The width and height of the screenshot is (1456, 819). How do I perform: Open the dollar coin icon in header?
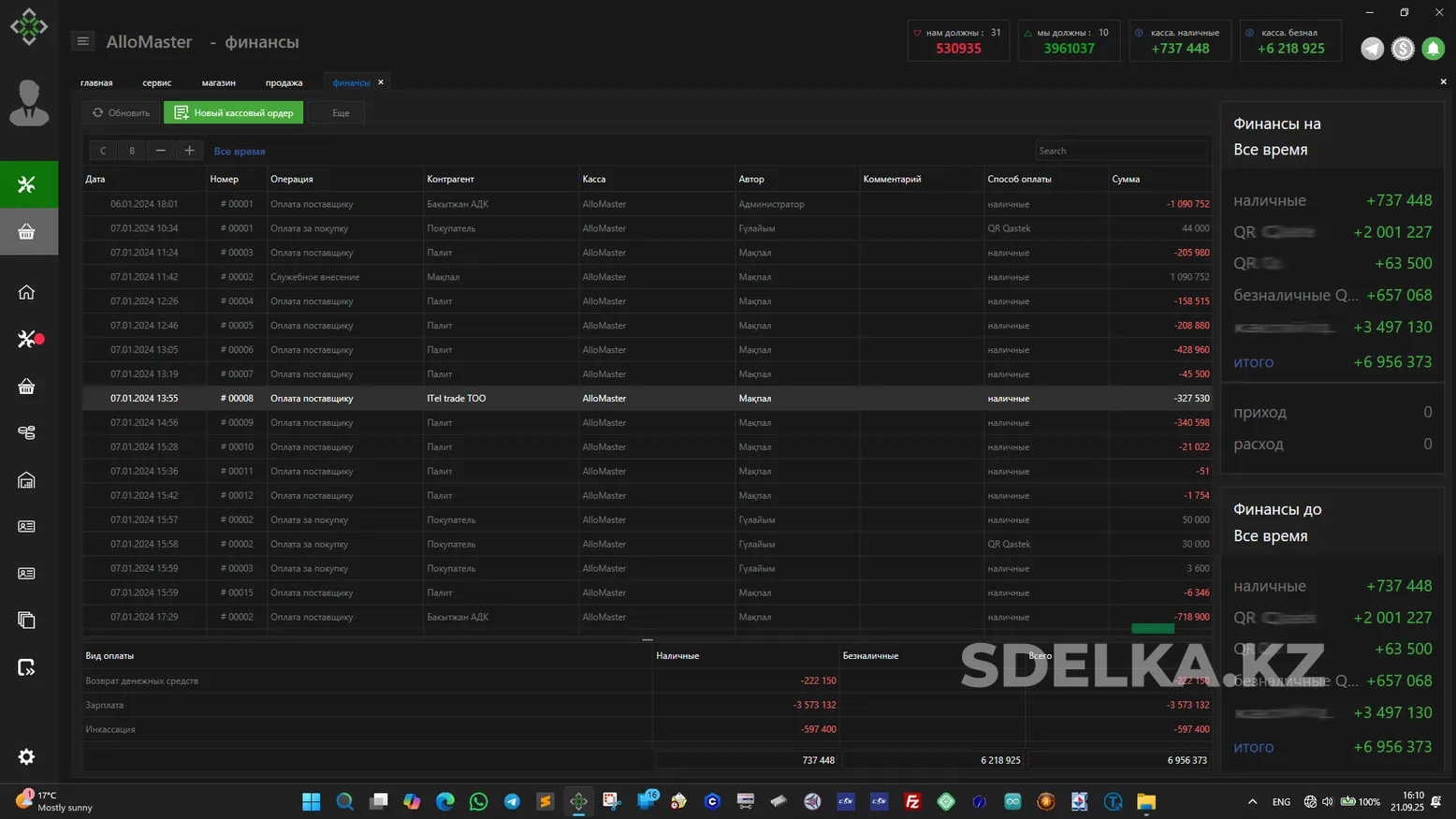pyautogui.click(x=1402, y=49)
